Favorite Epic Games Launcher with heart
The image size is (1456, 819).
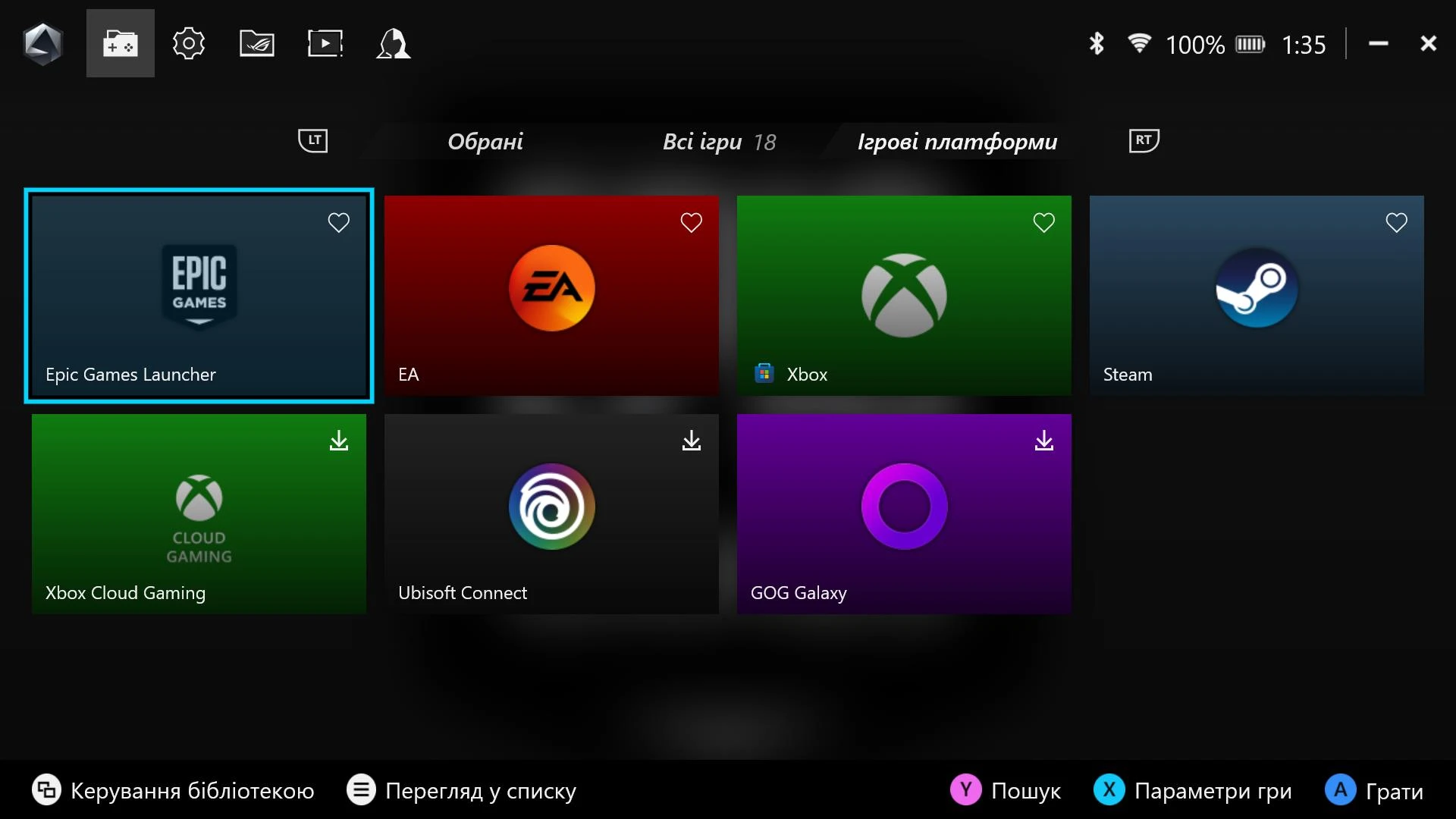click(339, 222)
